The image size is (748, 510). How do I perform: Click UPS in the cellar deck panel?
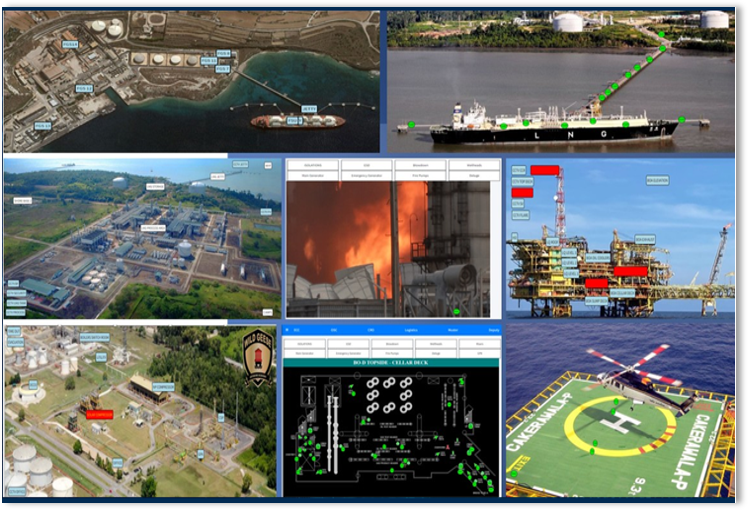(479, 354)
